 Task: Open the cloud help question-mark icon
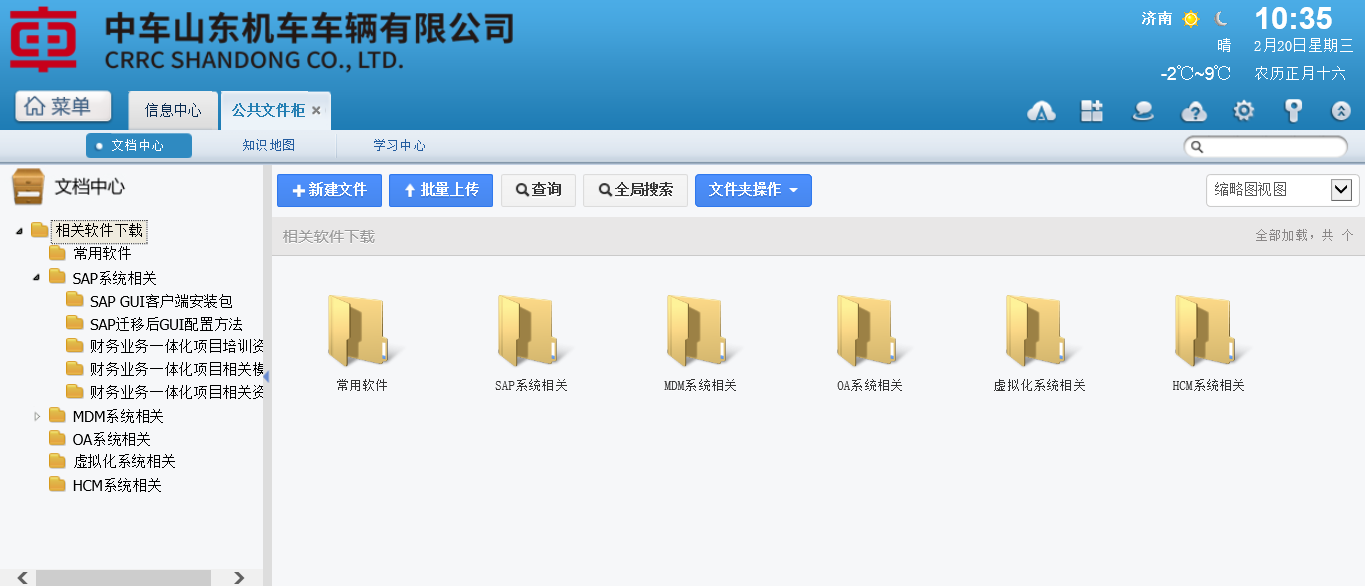click(1194, 111)
